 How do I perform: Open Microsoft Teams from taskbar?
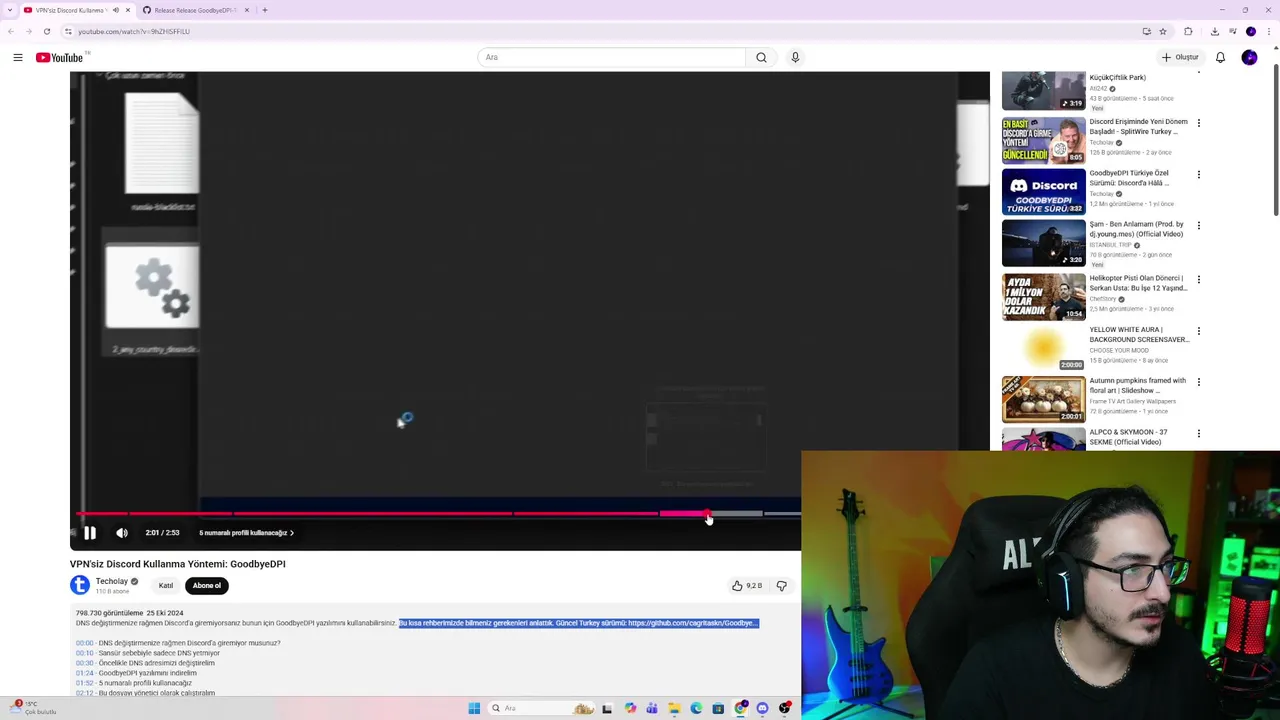click(652, 708)
